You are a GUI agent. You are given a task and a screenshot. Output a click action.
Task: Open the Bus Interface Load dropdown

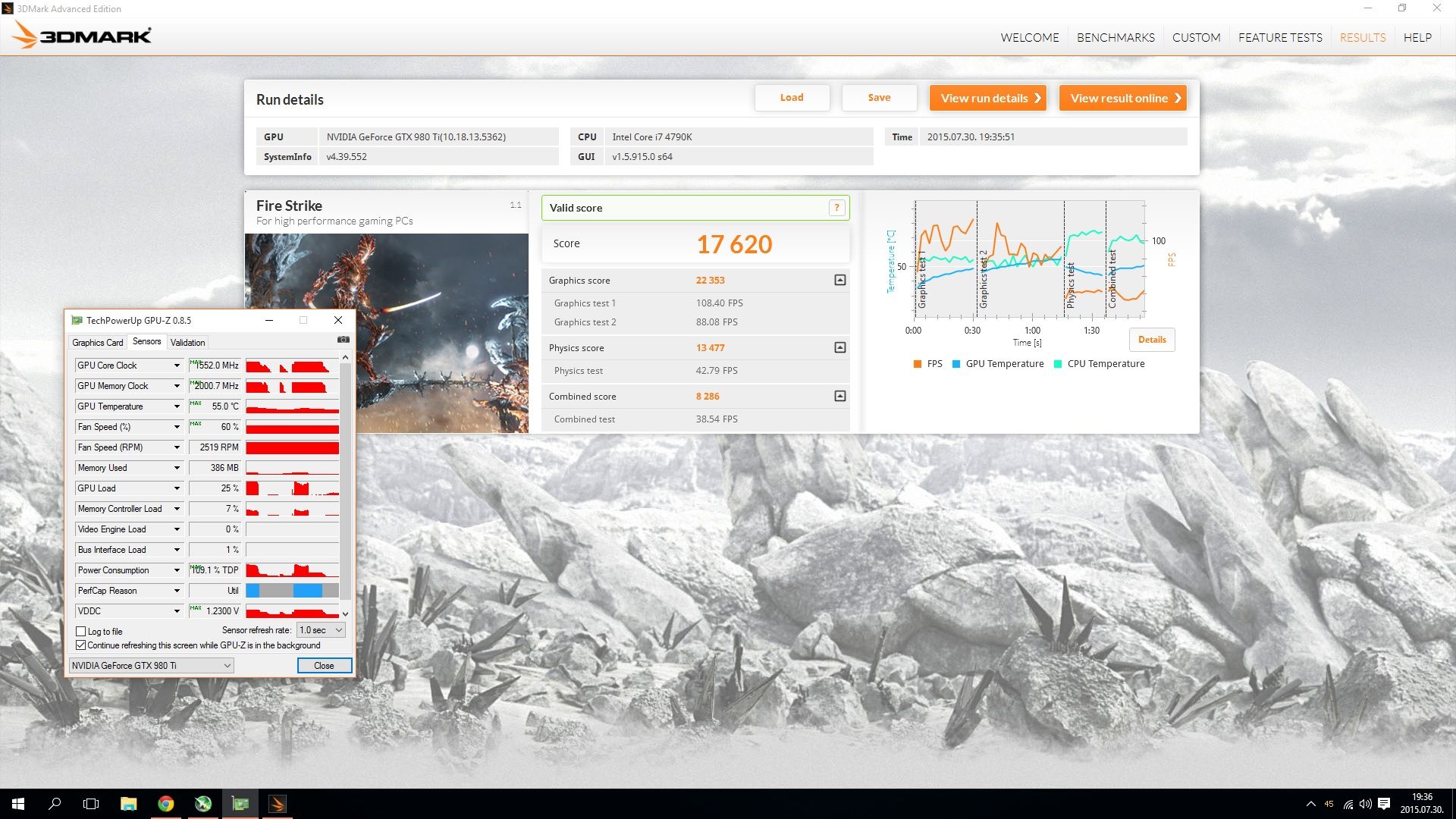pyautogui.click(x=177, y=550)
